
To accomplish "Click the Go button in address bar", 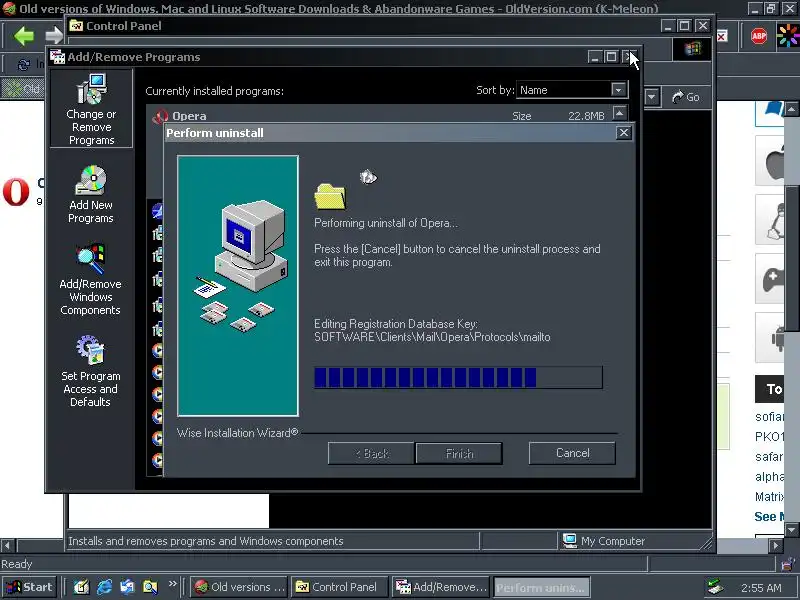I will [686, 97].
